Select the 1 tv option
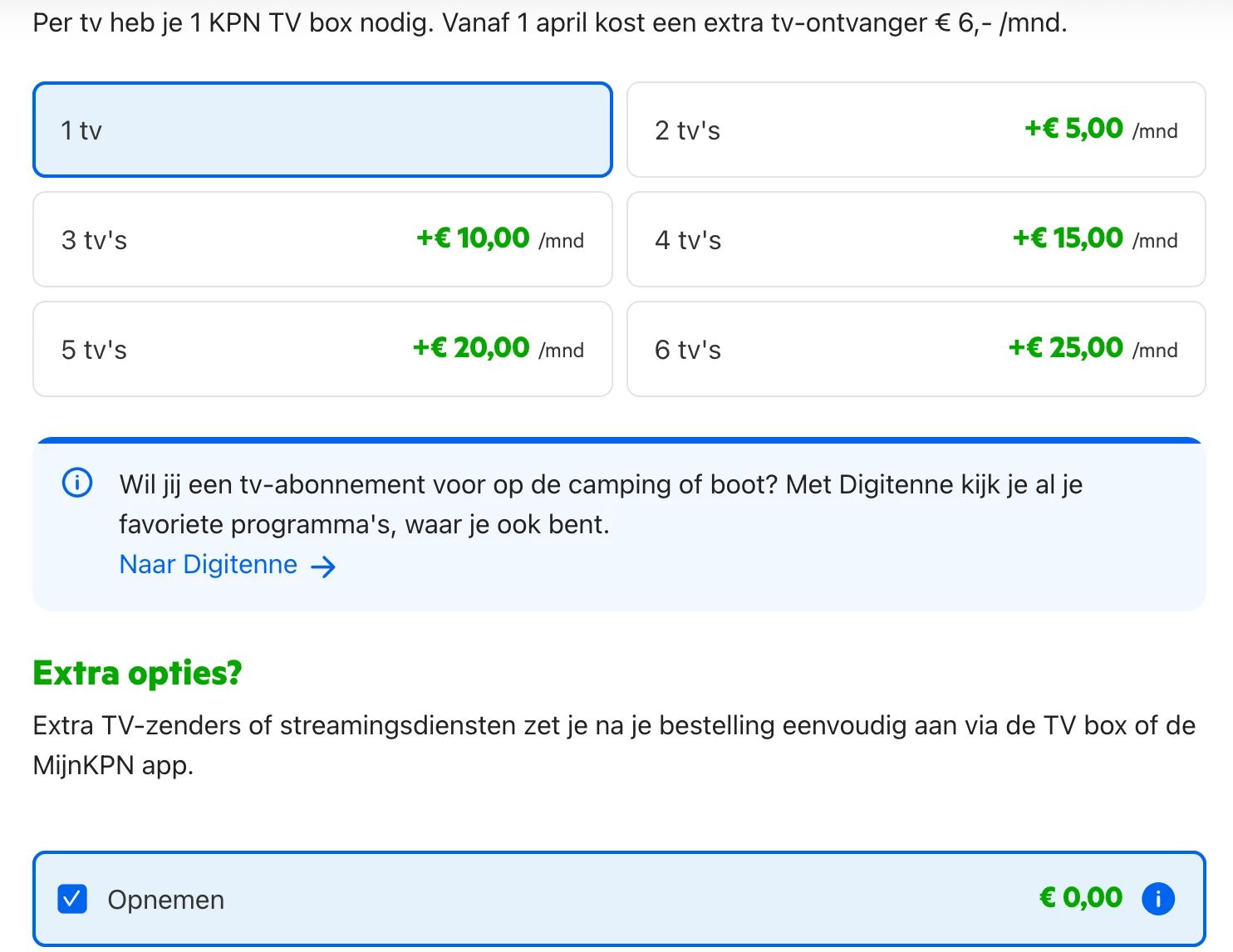This screenshot has height=952, width=1233. [322, 130]
